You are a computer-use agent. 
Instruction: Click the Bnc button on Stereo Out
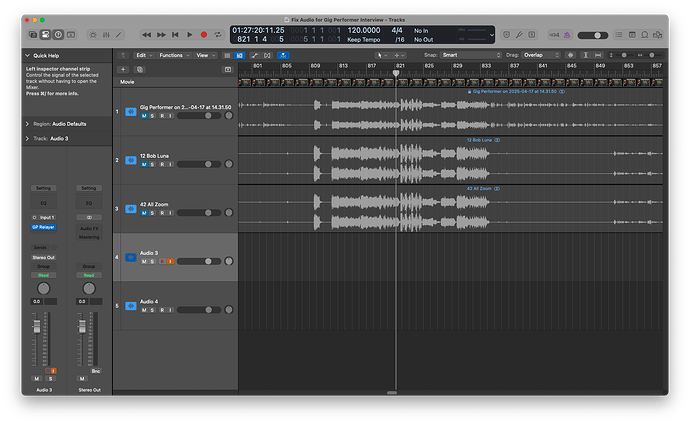tap(96, 370)
